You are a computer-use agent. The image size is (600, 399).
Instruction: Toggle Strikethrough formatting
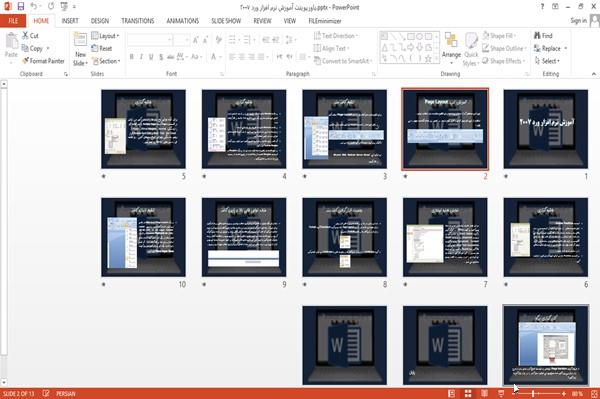coord(171,57)
